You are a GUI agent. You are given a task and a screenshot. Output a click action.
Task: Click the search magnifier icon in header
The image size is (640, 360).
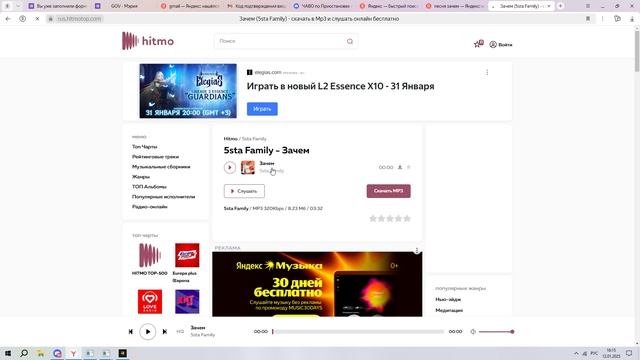click(350, 41)
